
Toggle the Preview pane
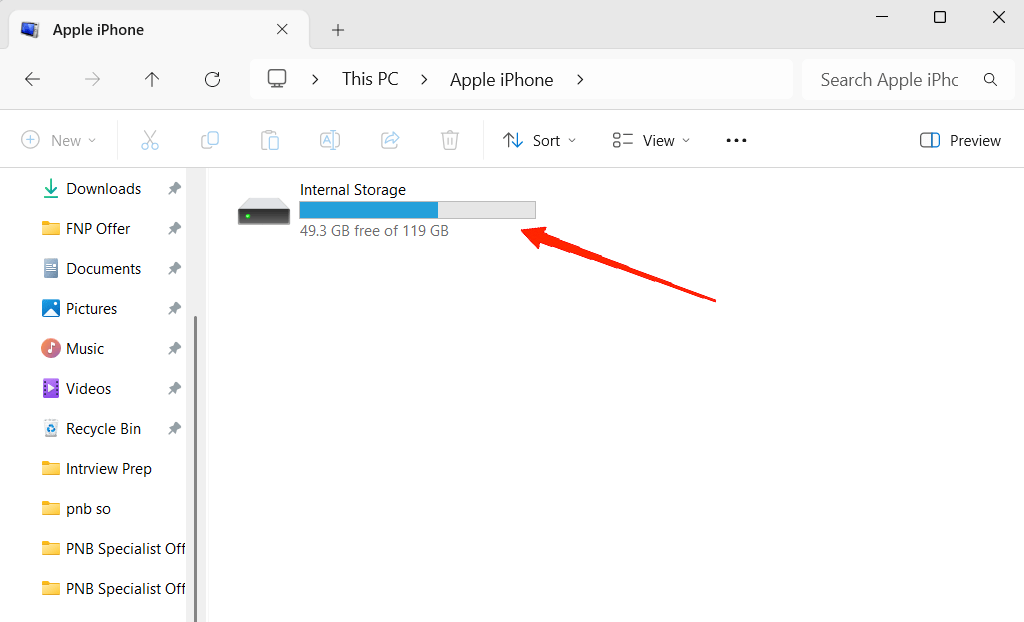point(960,140)
